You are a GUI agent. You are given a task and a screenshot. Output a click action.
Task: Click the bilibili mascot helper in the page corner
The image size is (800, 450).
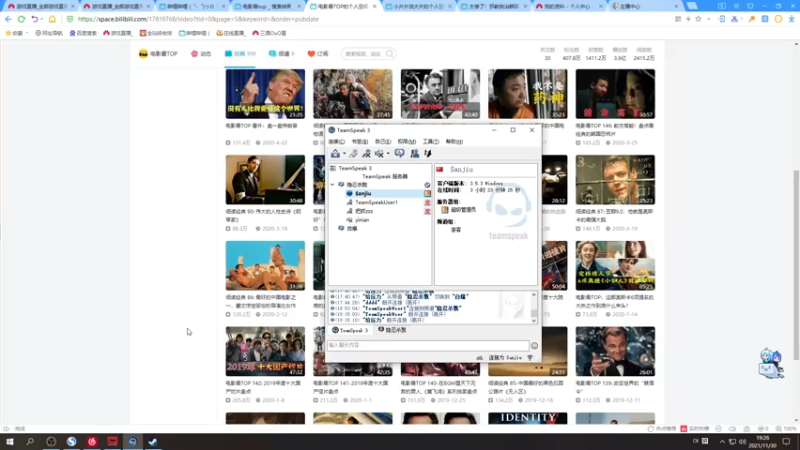[771, 363]
